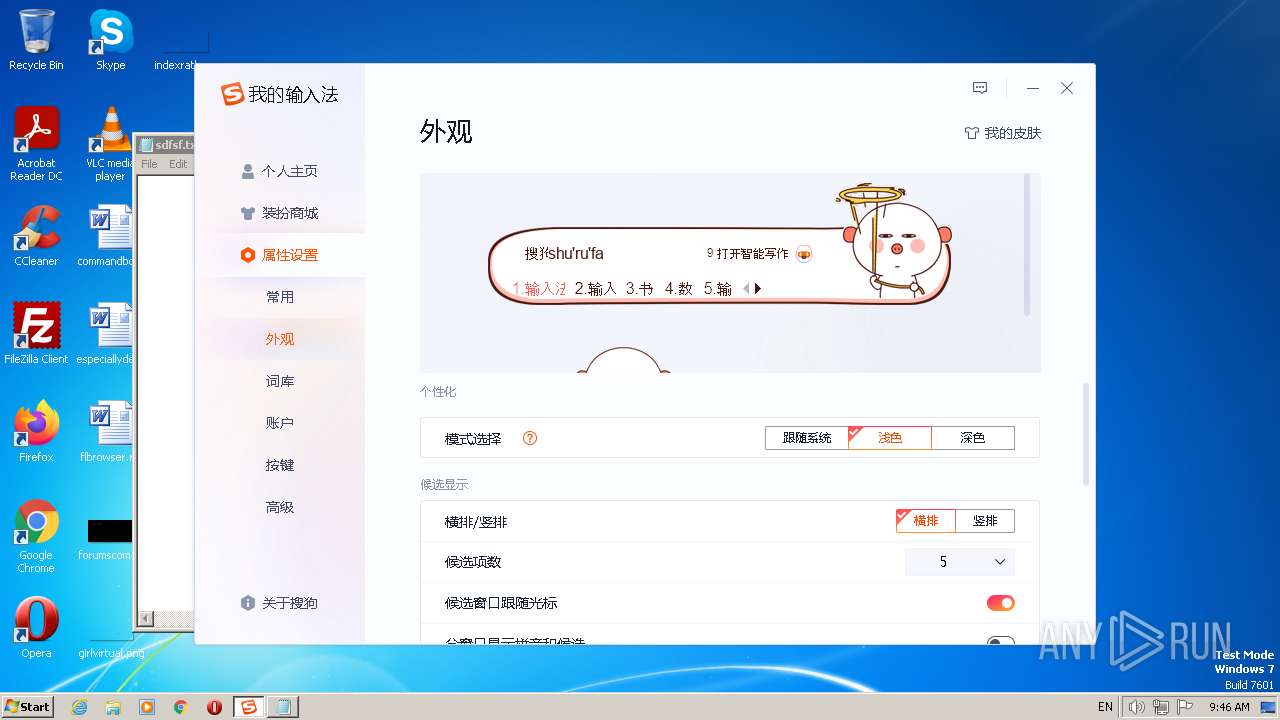Select Sogou input taskbar button

point(249,707)
